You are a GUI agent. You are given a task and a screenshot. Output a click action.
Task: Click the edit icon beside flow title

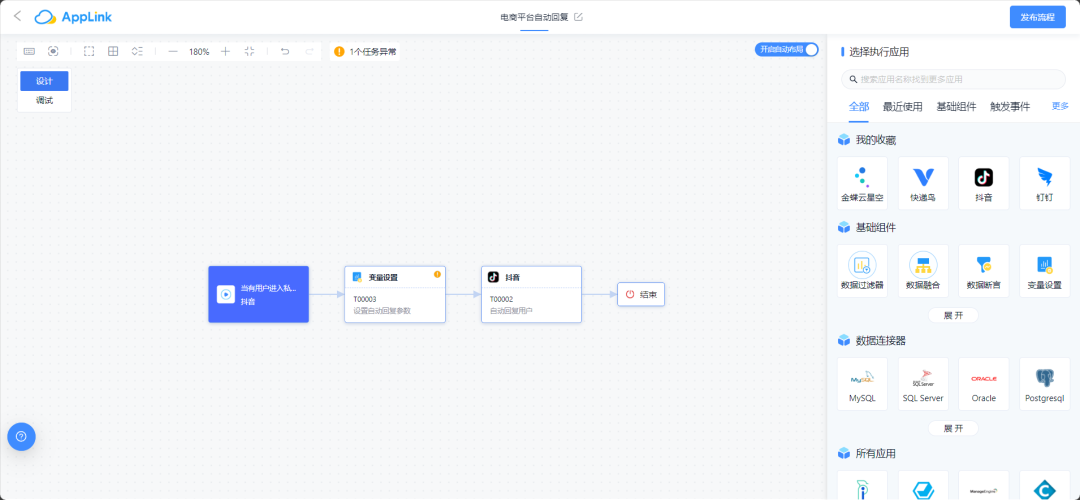[578, 17]
